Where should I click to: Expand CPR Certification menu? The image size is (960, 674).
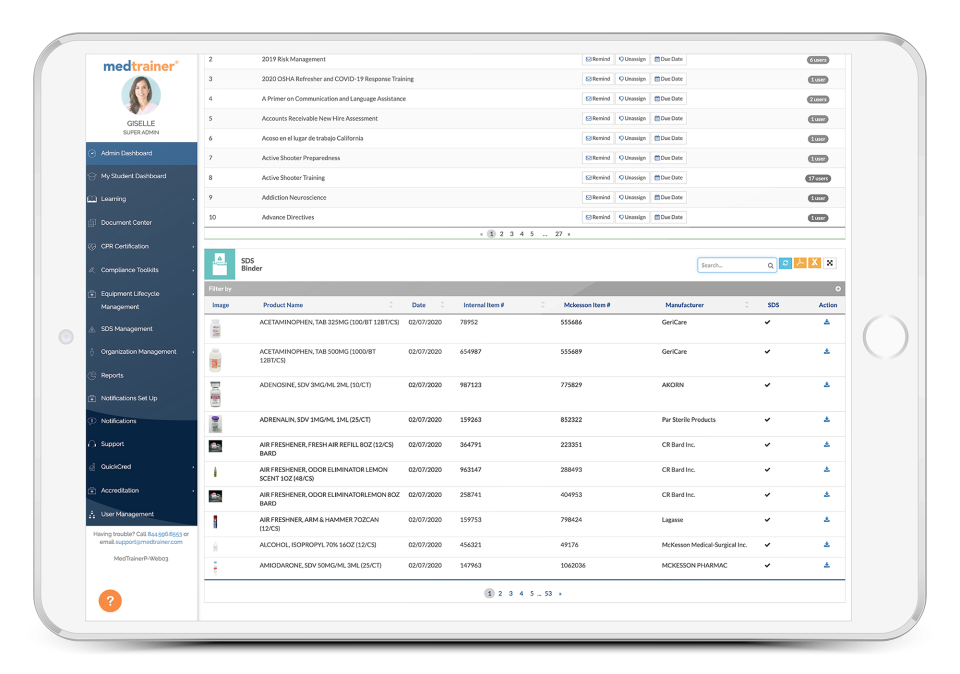141,247
